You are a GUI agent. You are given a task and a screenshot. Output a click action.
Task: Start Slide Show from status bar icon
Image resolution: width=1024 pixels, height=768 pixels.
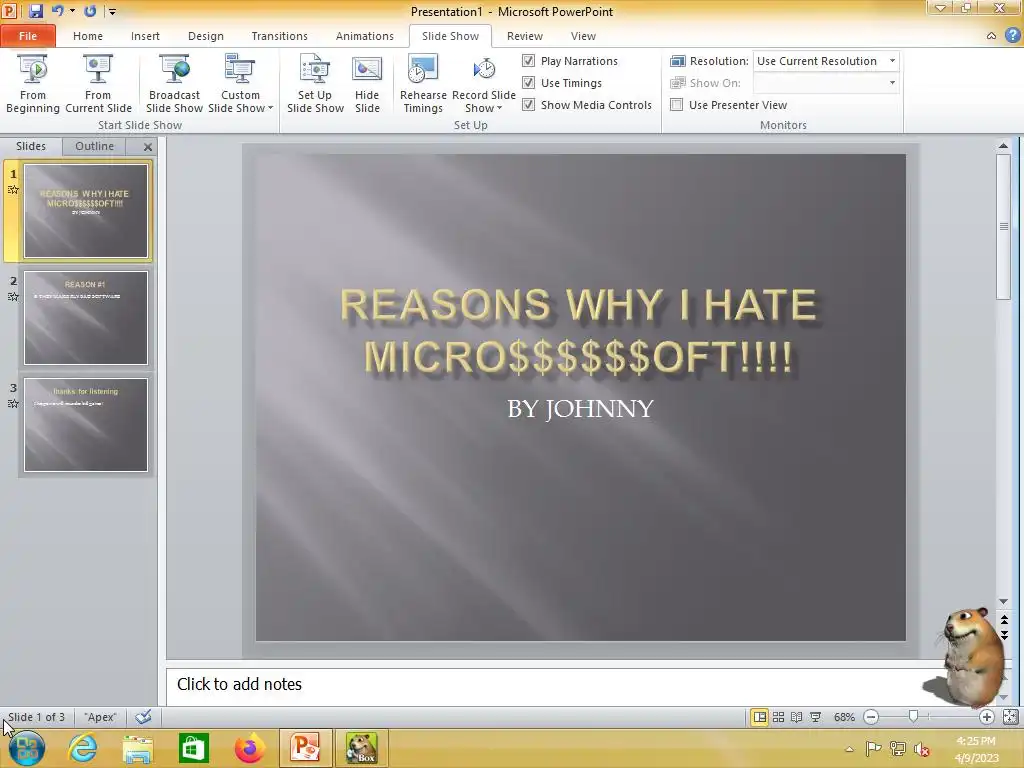(x=816, y=717)
